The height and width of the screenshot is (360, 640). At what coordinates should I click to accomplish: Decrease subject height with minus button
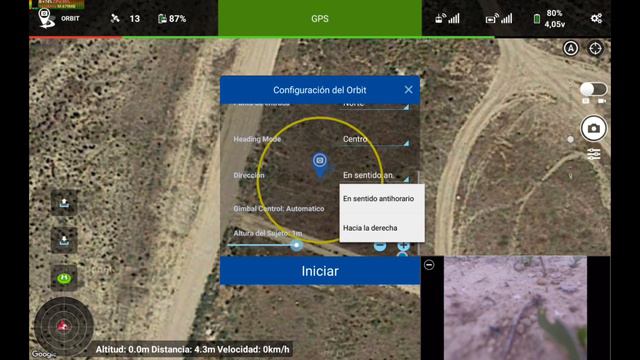[x=380, y=246]
